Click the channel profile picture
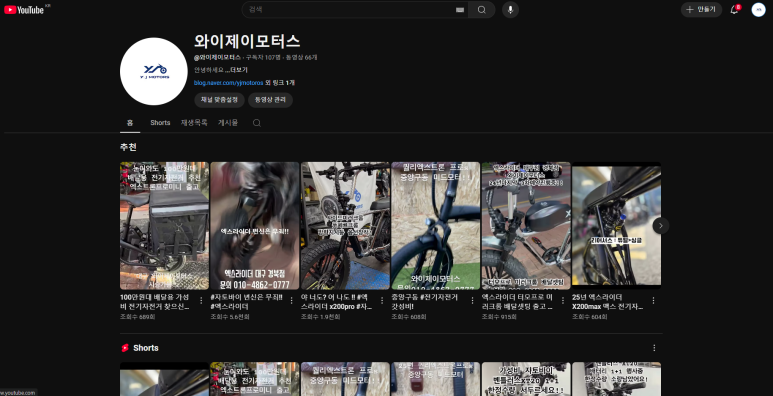The image size is (773, 396). coord(154,72)
